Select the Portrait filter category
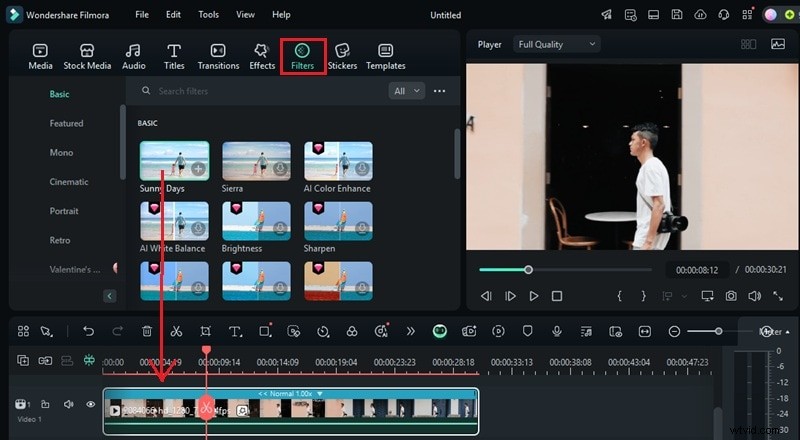This screenshot has width=800, height=440. pyautogui.click(x=64, y=211)
